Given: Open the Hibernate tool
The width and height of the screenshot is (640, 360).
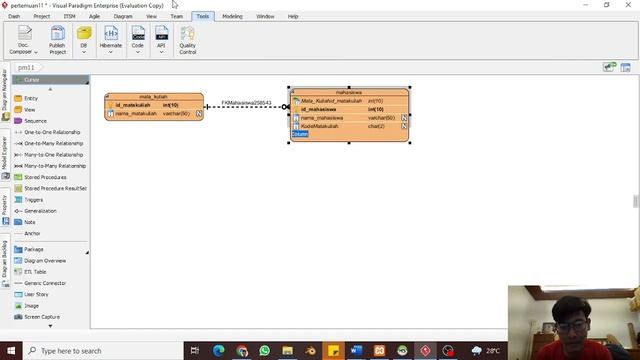Looking at the screenshot, I should pyautogui.click(x=111, y=40).
